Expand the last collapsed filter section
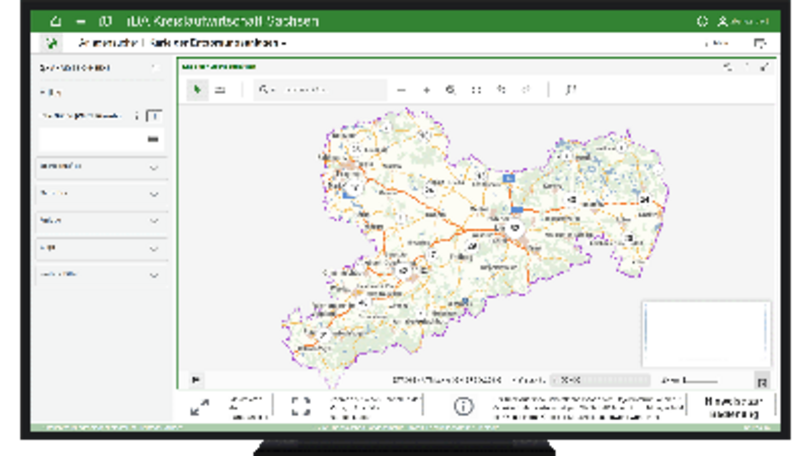The height and width of the screenshot is (456, 810). (154, 275)
